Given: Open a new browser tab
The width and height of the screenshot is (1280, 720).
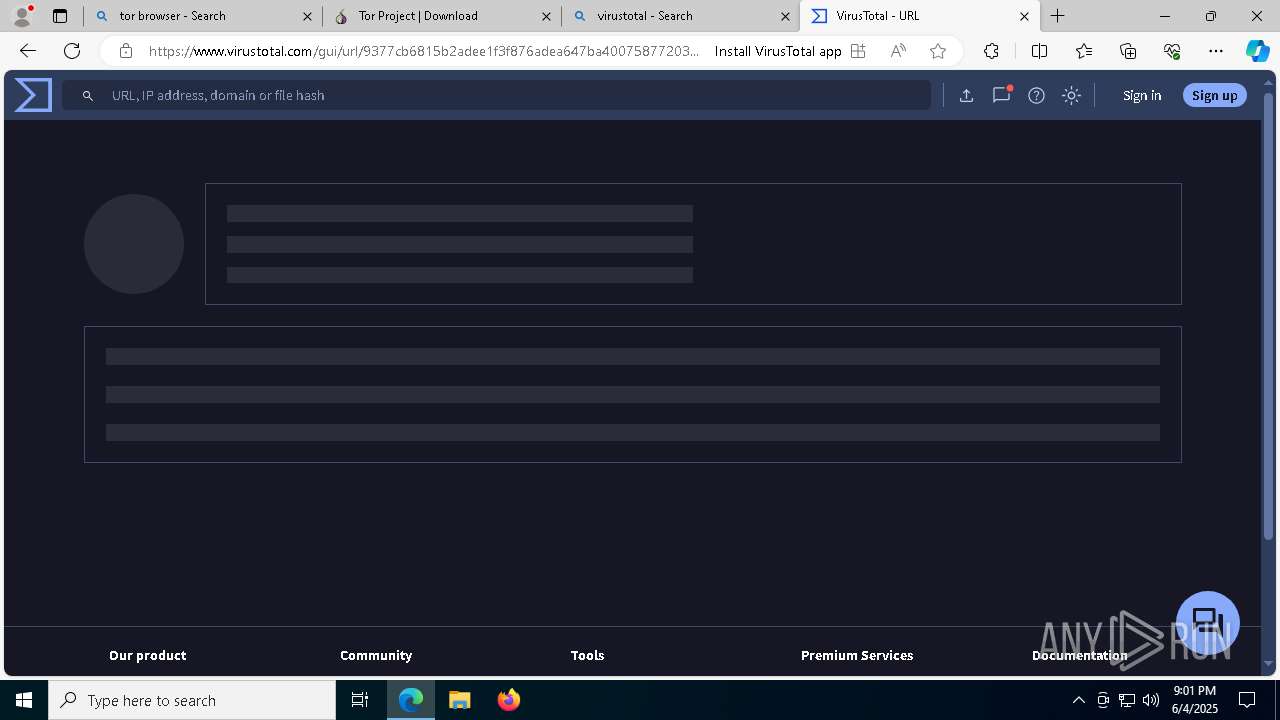Looking at the screenshot, I should coord(1057,16).
